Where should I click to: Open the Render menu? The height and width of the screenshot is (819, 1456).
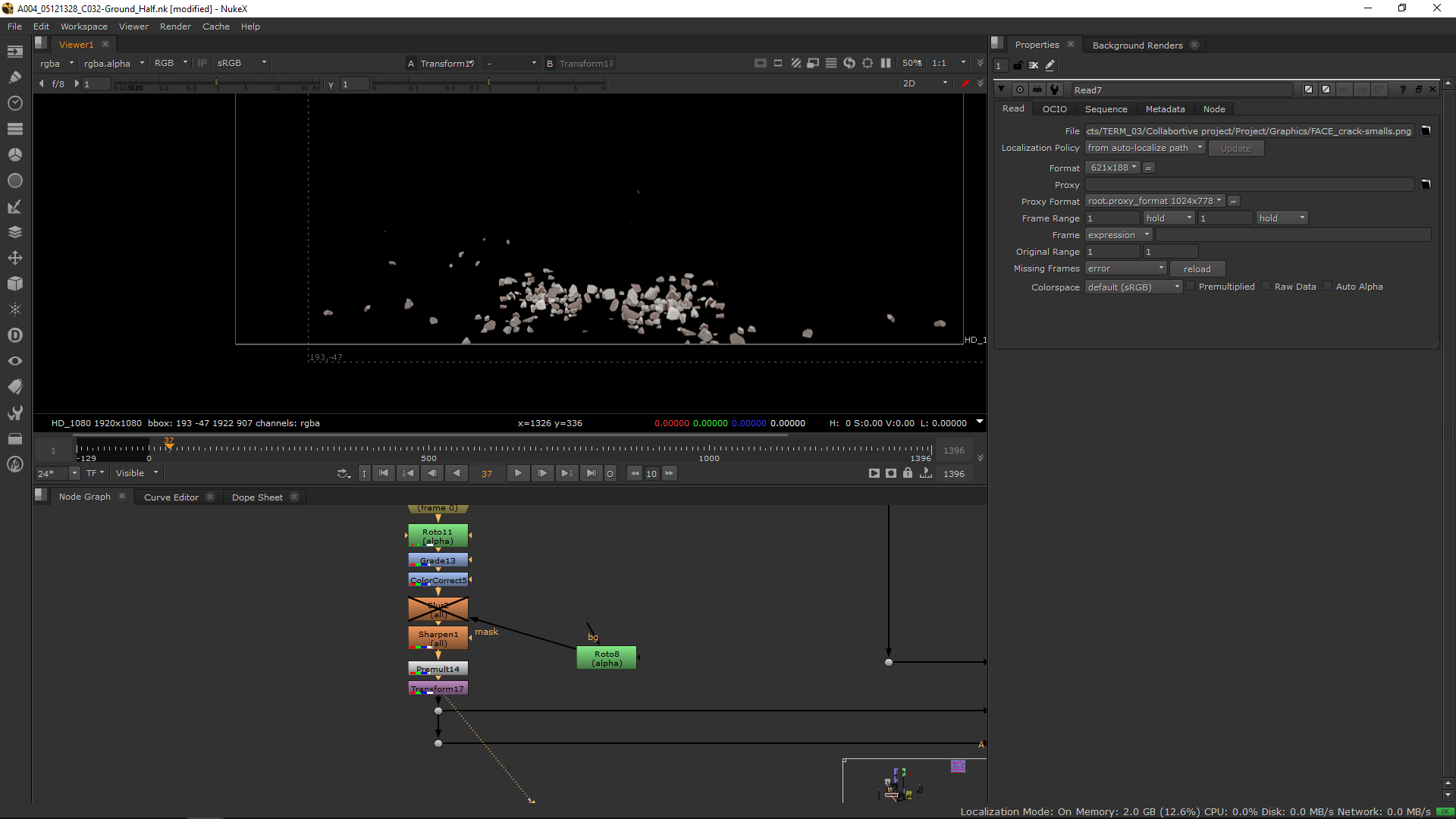pyautogui.click(x=175, y=27)
